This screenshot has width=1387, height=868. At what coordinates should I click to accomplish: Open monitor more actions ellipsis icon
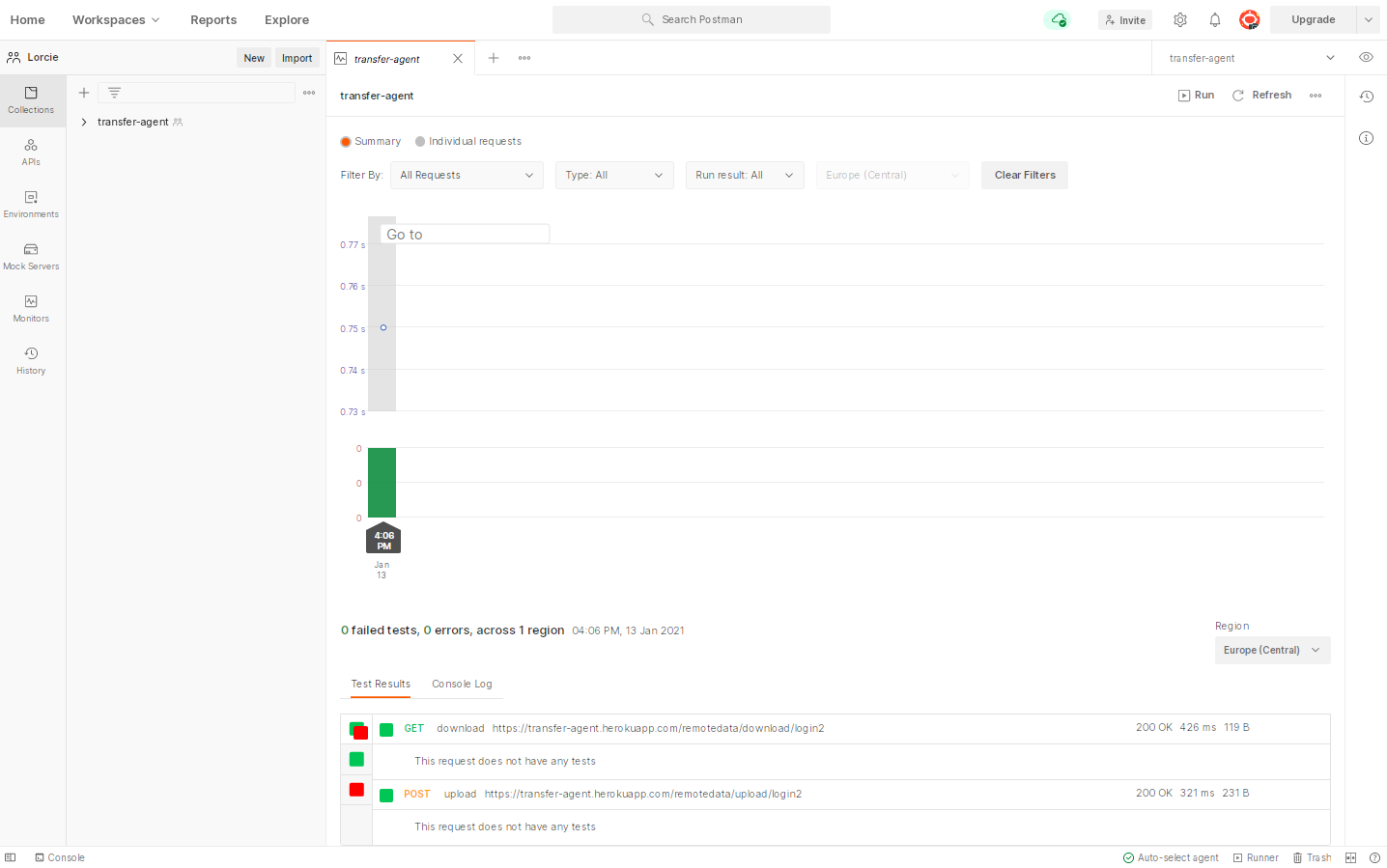click(1316, 96)
